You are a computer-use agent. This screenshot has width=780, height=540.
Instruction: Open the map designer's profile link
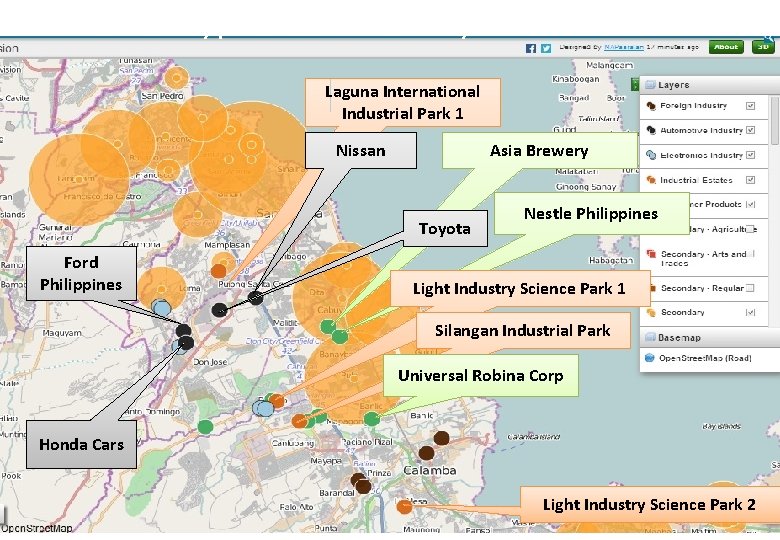coord(623,47)
